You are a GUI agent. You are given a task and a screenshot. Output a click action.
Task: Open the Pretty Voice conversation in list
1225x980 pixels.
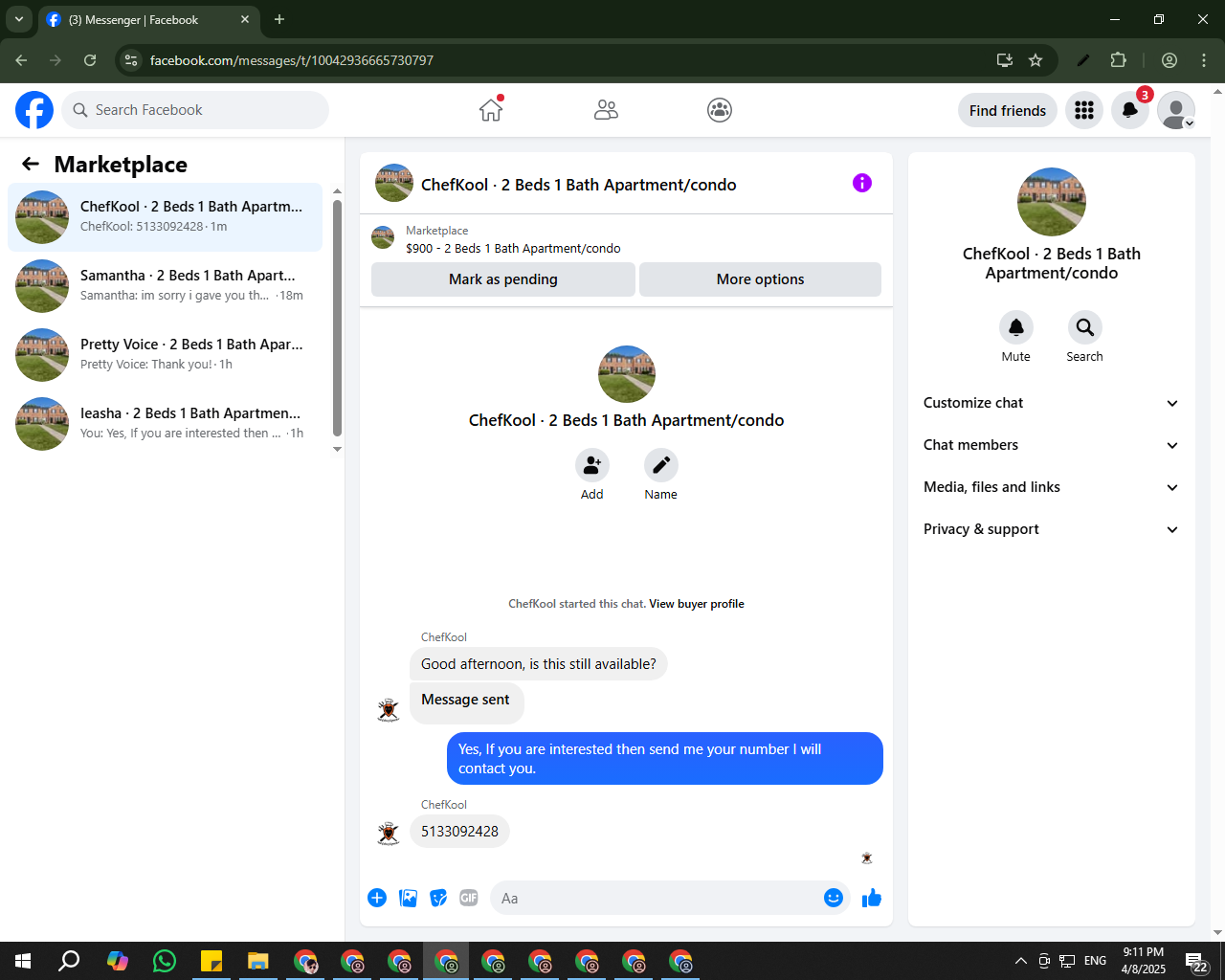tap(165, 355)
